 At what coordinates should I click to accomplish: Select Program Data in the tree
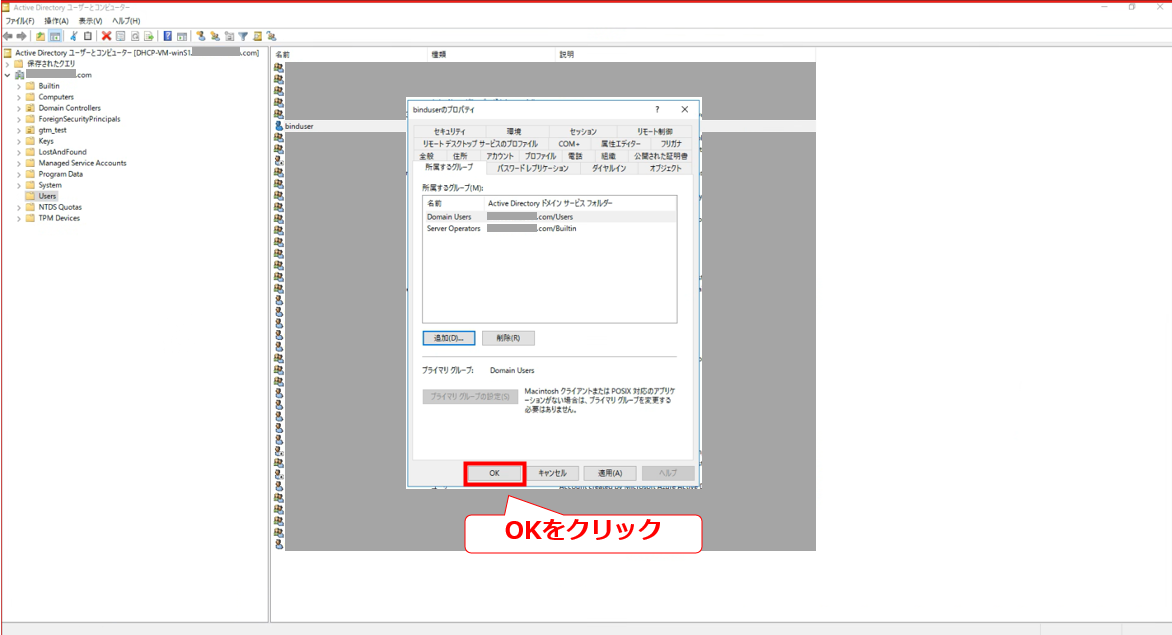tap(61, 174)
